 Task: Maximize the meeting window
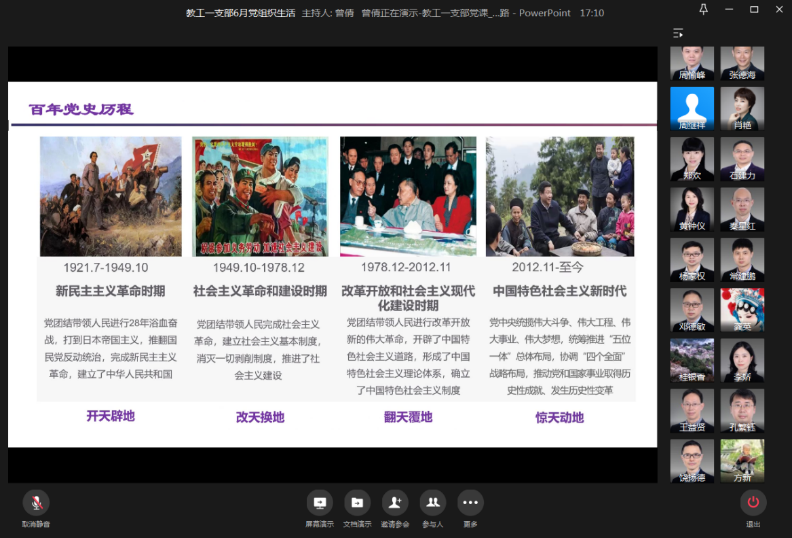pos(753,9)
